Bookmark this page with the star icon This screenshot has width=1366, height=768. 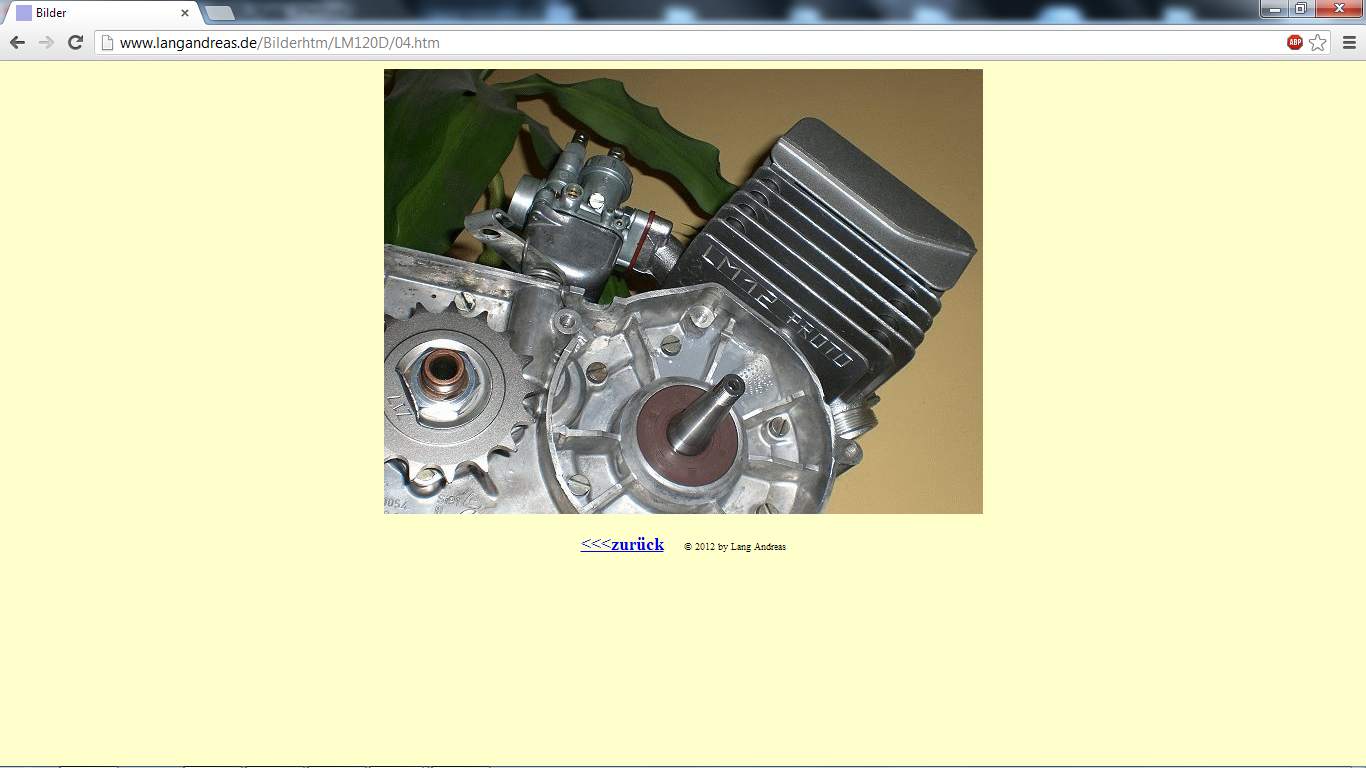click(x=1318, y=42)
